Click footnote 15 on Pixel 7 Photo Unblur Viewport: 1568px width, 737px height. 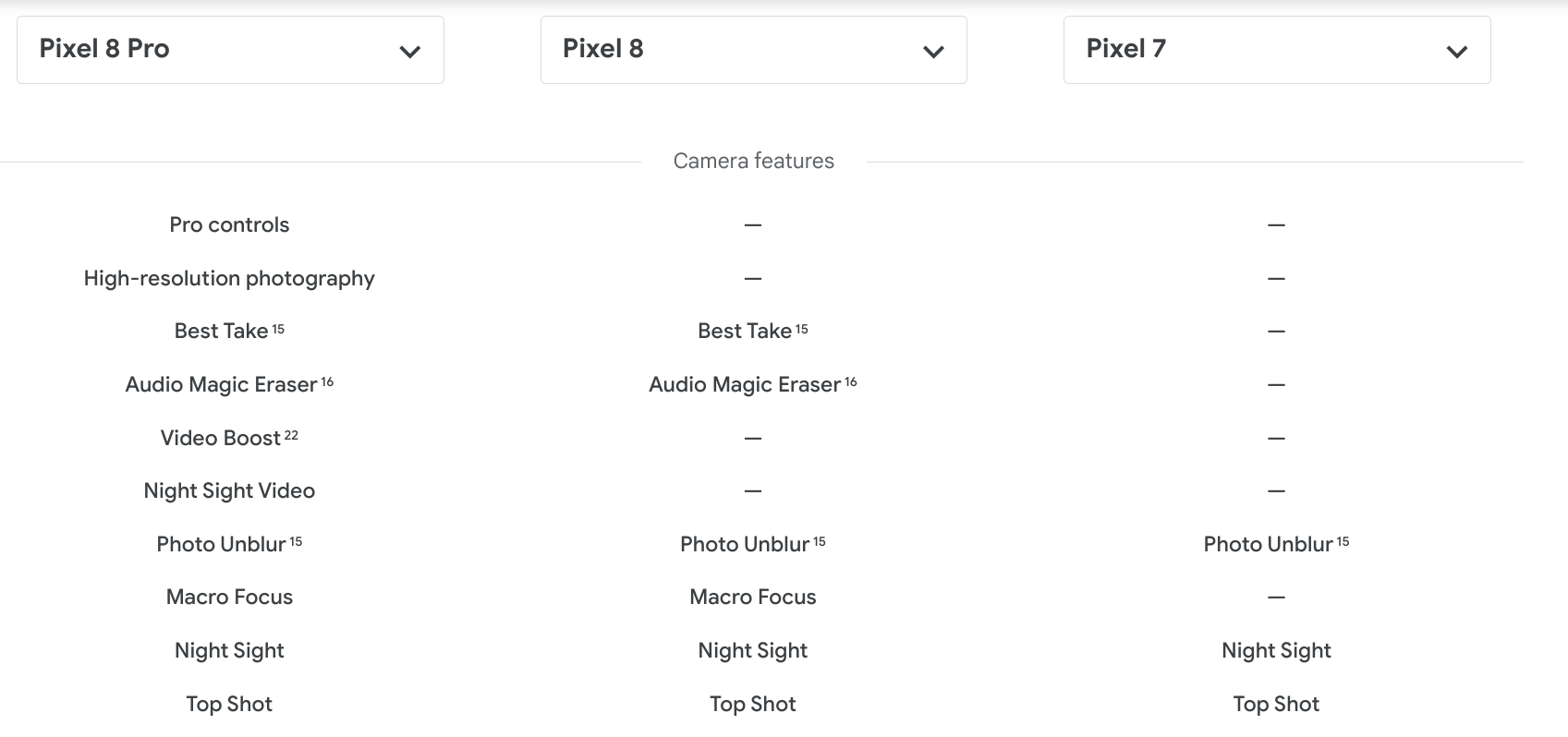1343,541
